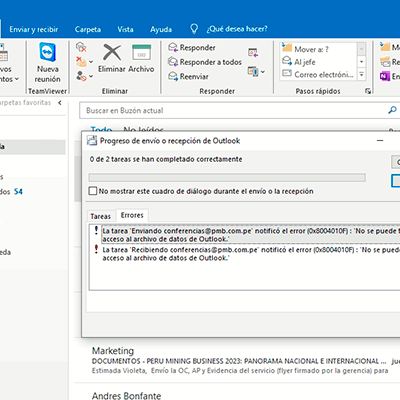Click Responder in the ribbon

192,48
